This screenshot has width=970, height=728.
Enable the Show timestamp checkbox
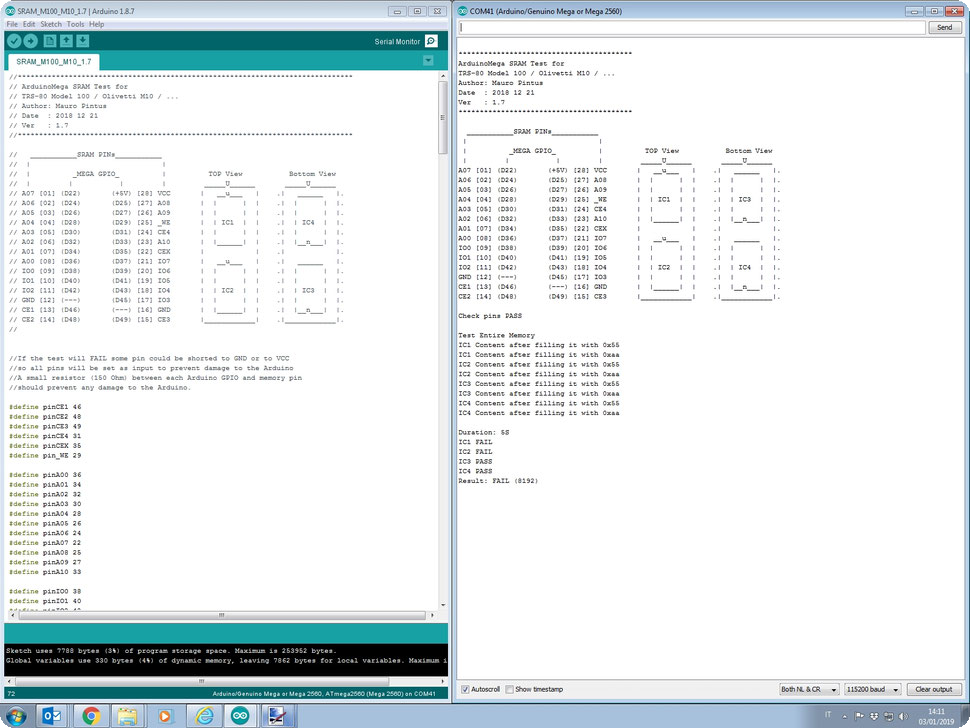point(509,689)
